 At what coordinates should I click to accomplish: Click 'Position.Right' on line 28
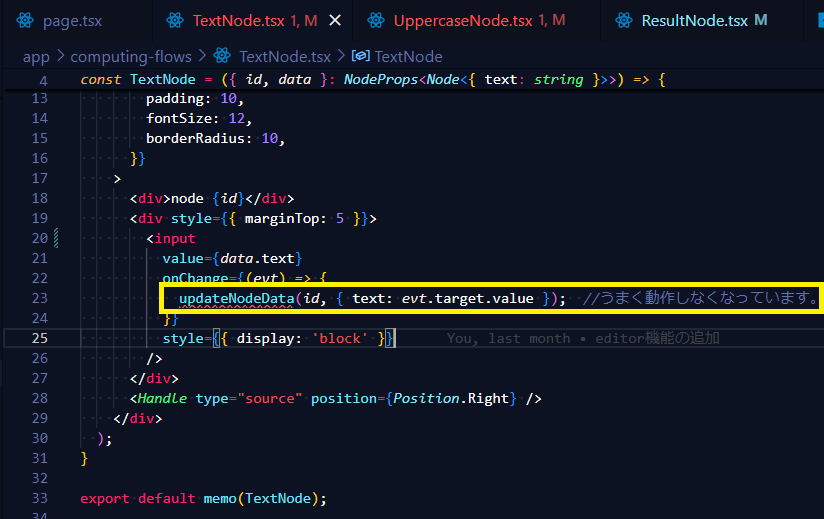pos(451,398)
